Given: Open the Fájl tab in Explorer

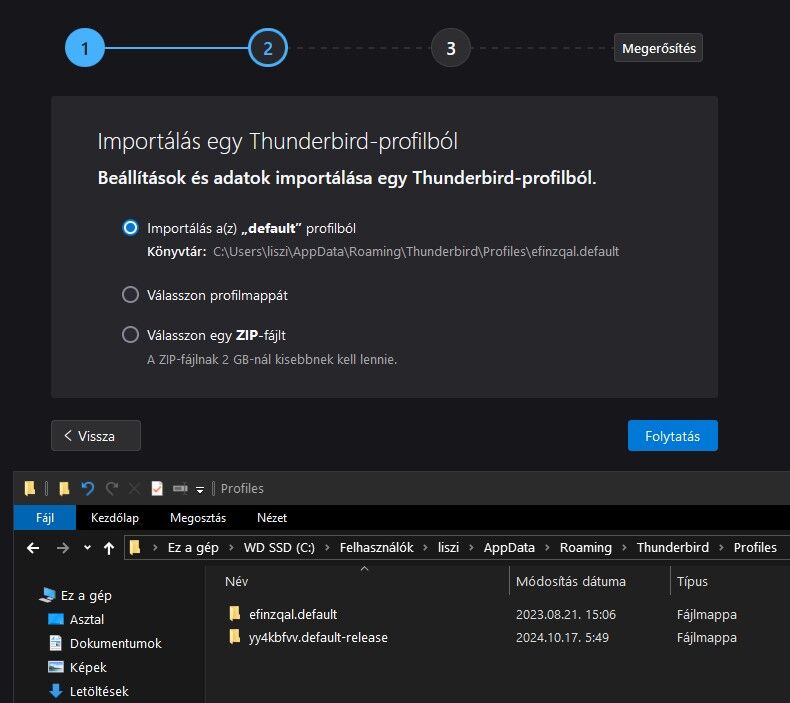Looking at the screenshot, I should click(x=45, y=518).
